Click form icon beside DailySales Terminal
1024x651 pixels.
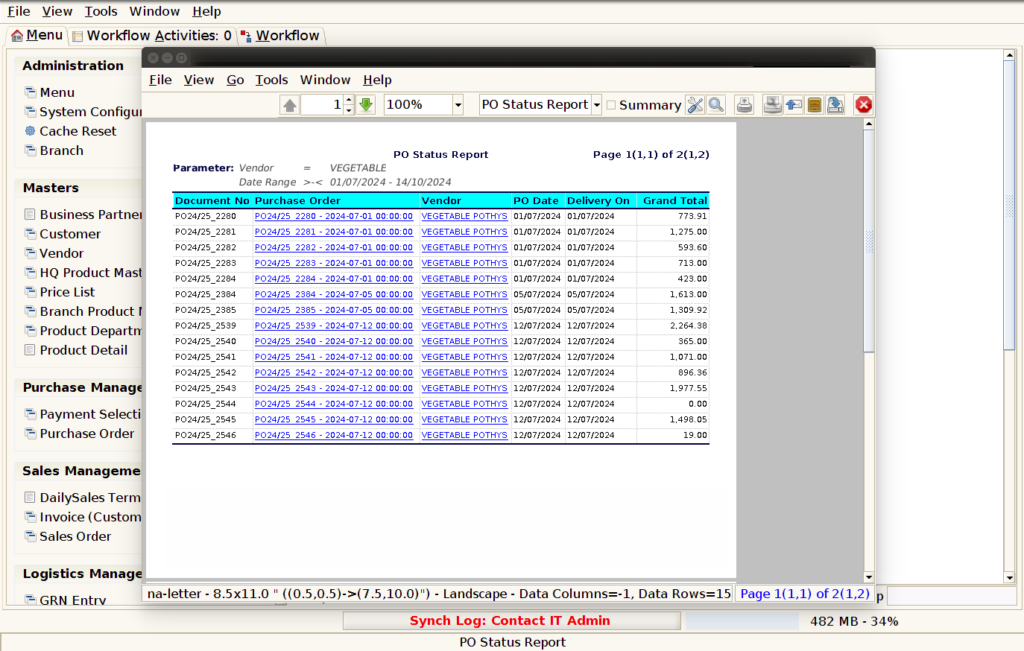29,497
